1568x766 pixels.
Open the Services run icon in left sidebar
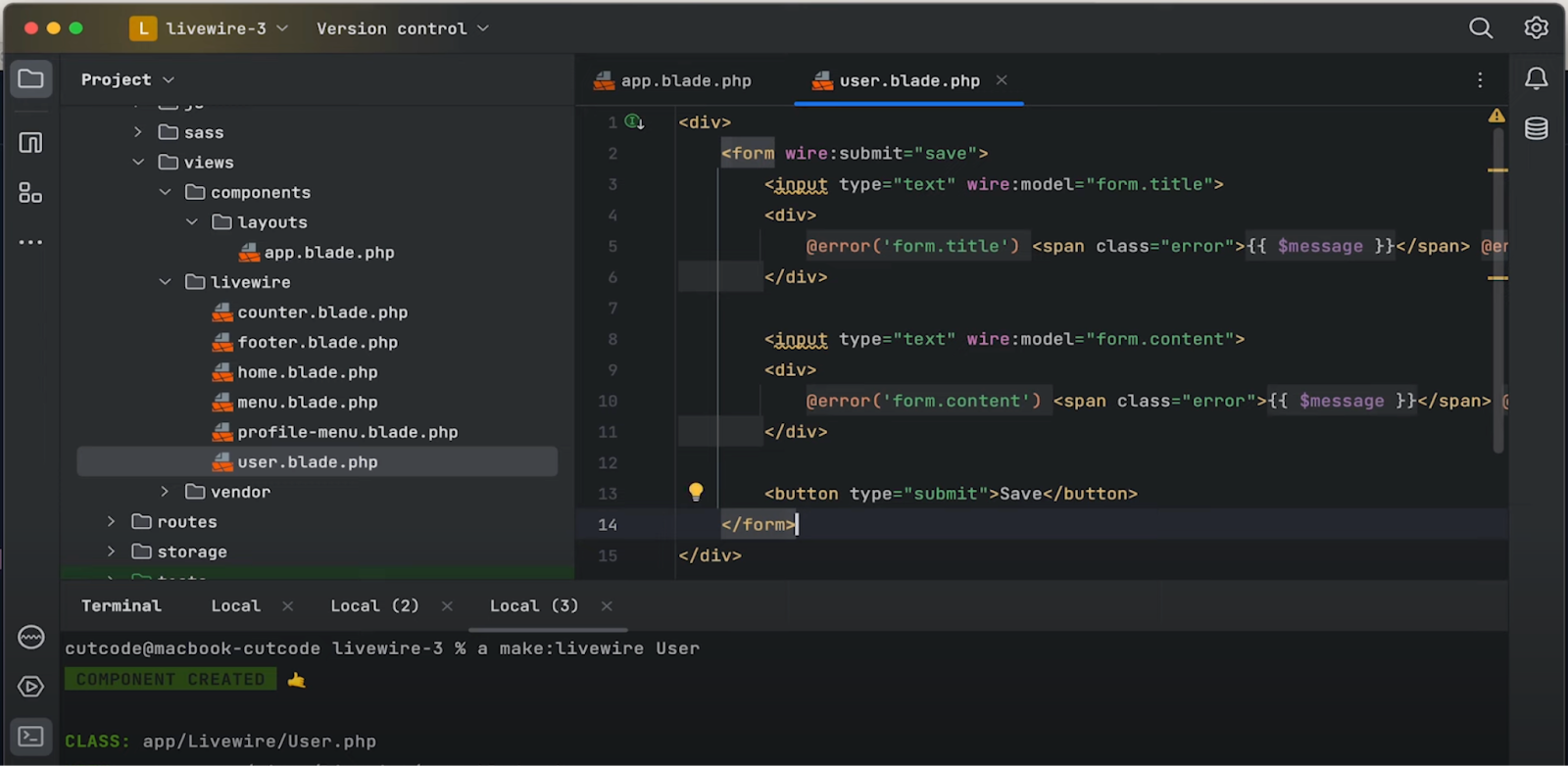coord(30,687)
